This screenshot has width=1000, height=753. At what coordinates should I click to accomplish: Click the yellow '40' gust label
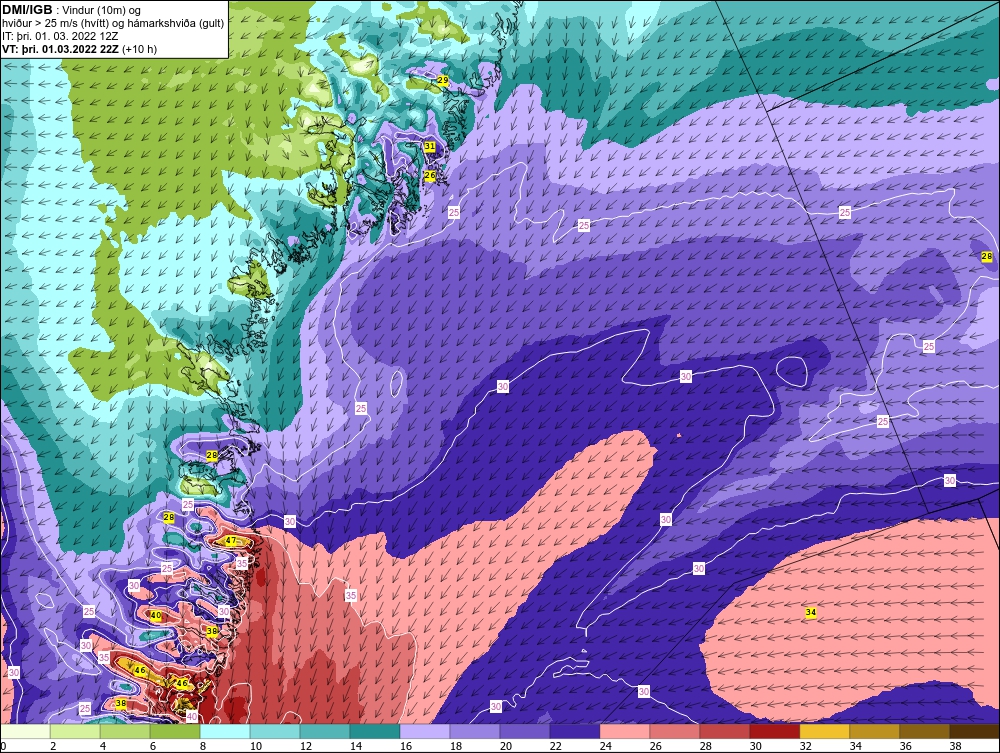[x=155, y=615]
